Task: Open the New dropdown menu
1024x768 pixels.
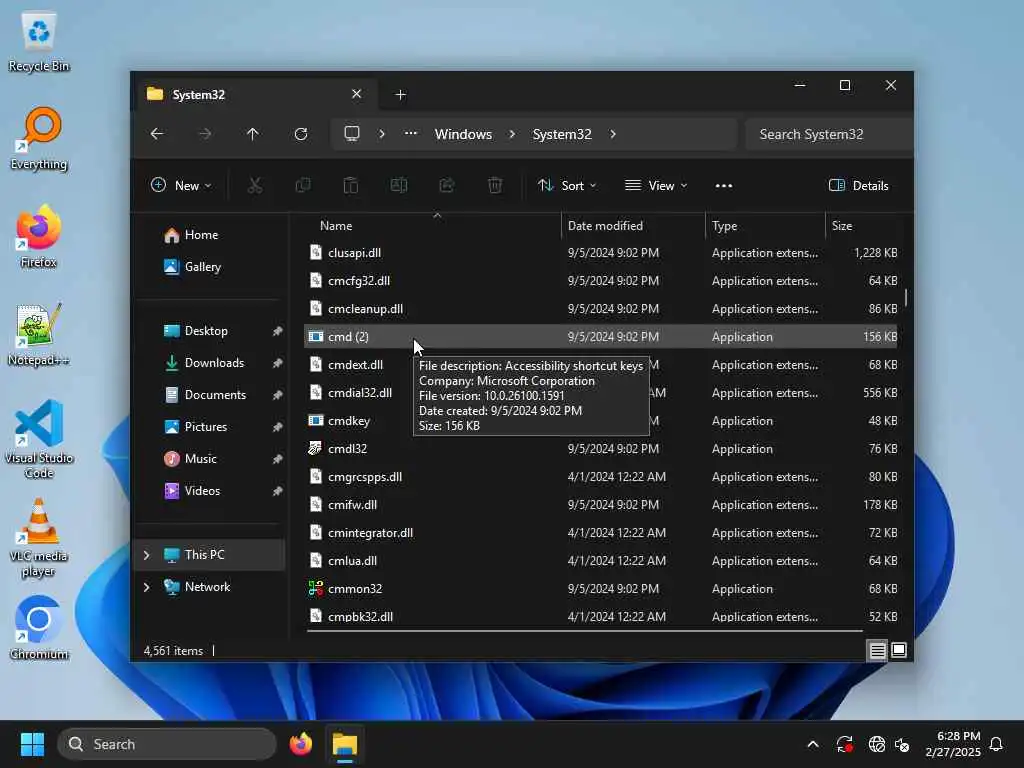Action: tap(181, 185)
